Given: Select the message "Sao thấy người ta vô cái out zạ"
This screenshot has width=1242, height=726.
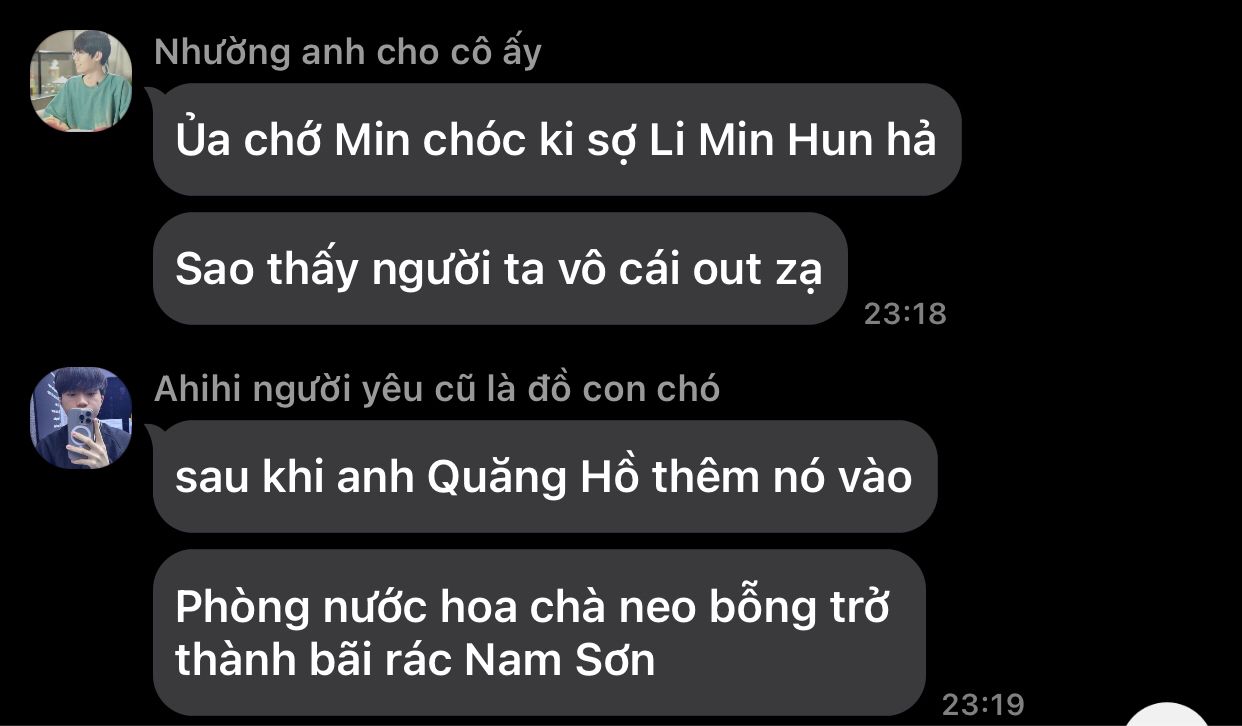Looking at the screenshot, I should coord(500,269).
